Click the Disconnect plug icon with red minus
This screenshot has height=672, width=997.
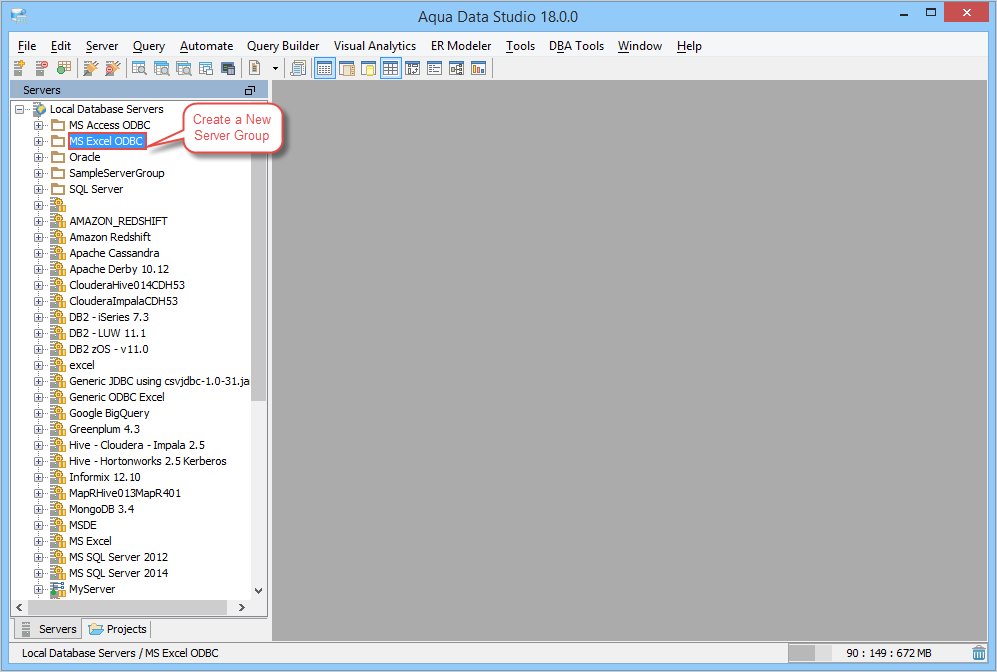point(113,68)
